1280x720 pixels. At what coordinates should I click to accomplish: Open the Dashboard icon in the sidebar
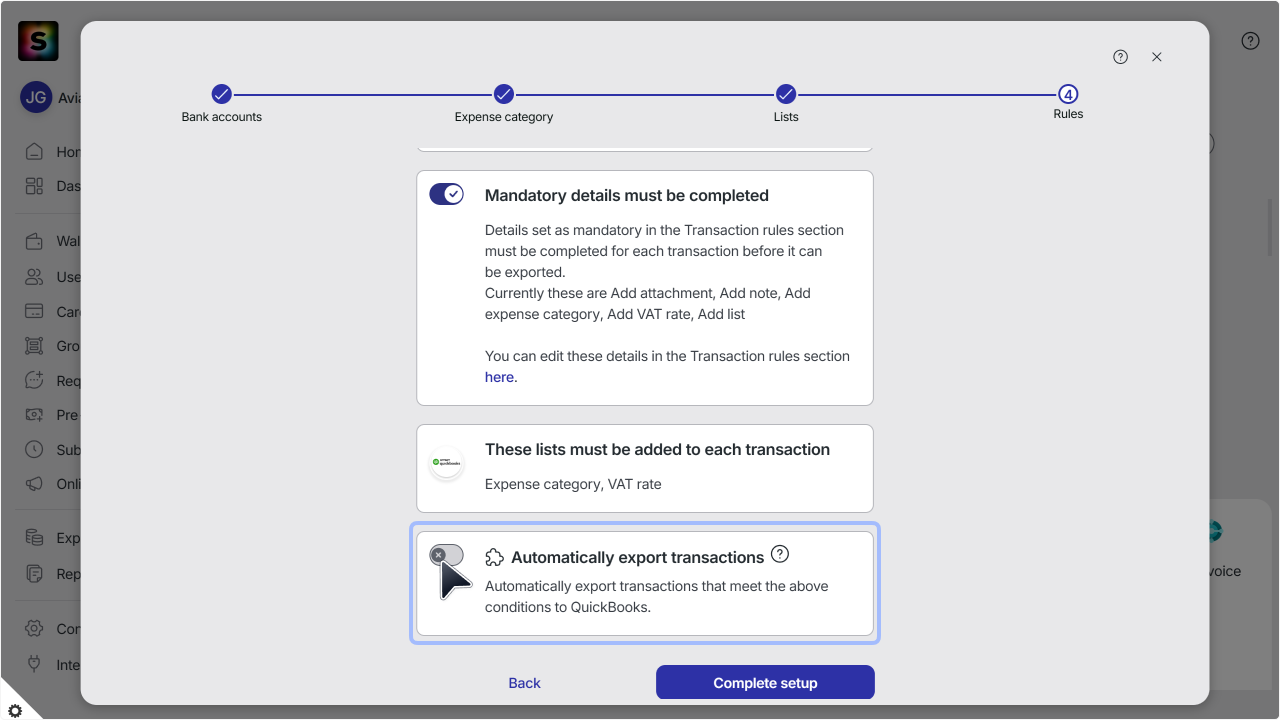[x=35, y=186]
